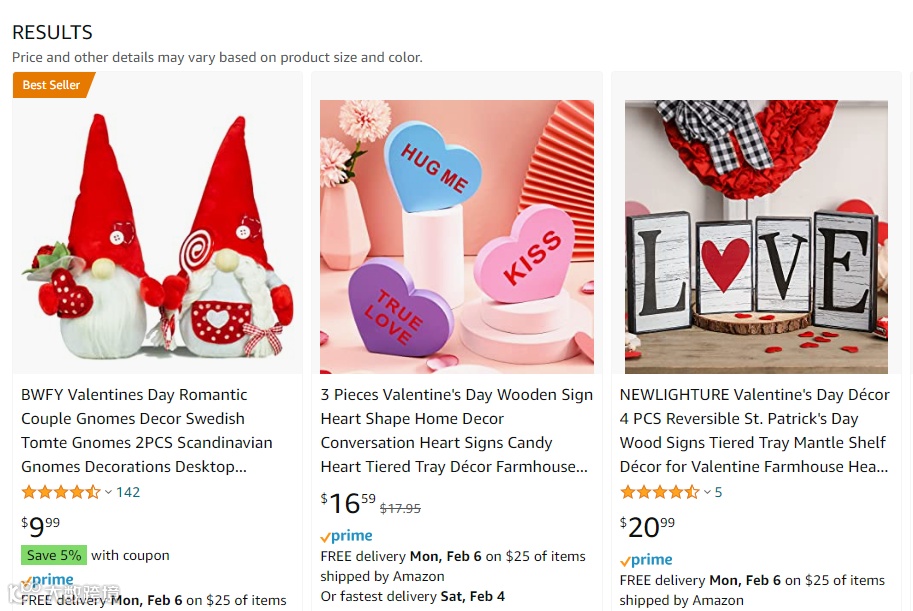Expand rating breakdown chevron beside 5 reviews
Viewport: 913px width, 611px height.
click(707, 492)
